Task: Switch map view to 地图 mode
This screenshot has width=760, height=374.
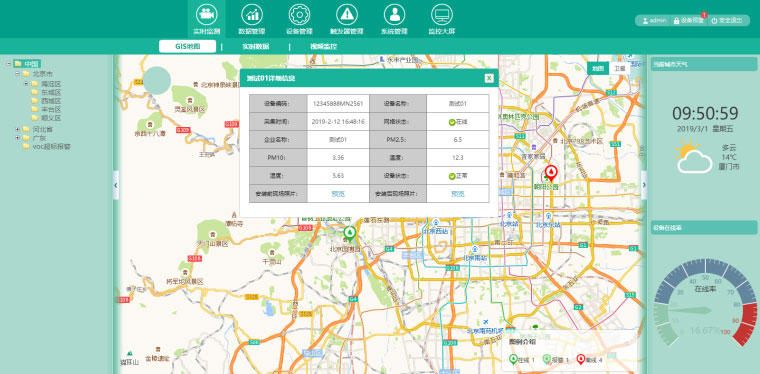Action: click(598, 68)
